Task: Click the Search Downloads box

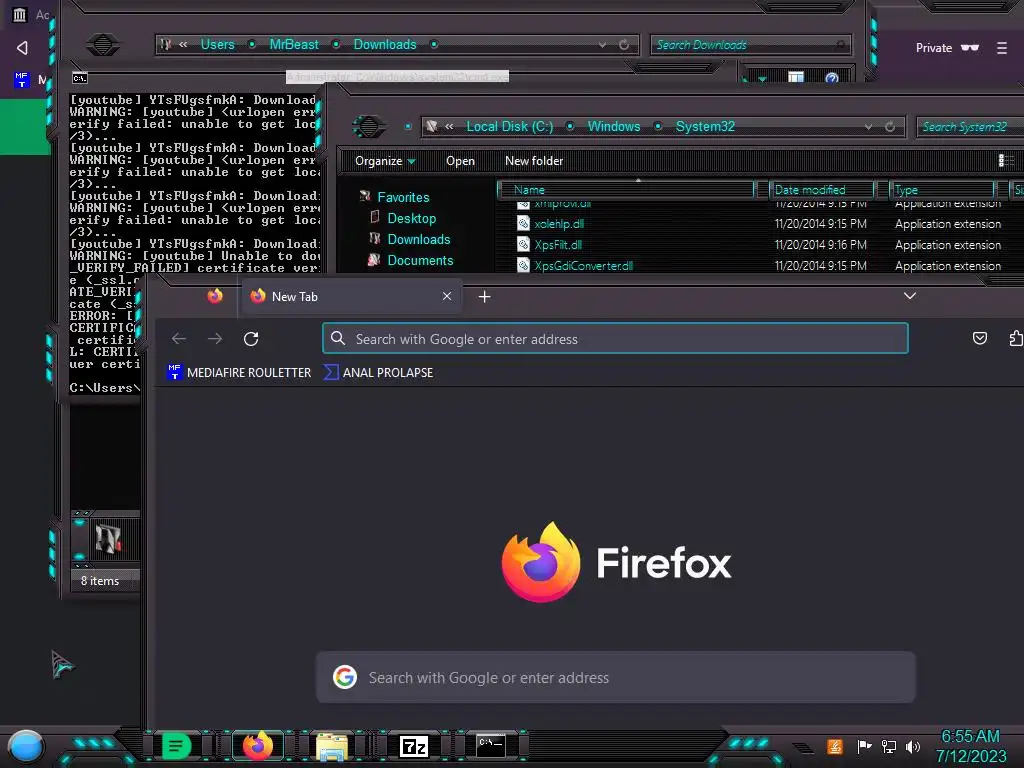Action: coord(751,44)
